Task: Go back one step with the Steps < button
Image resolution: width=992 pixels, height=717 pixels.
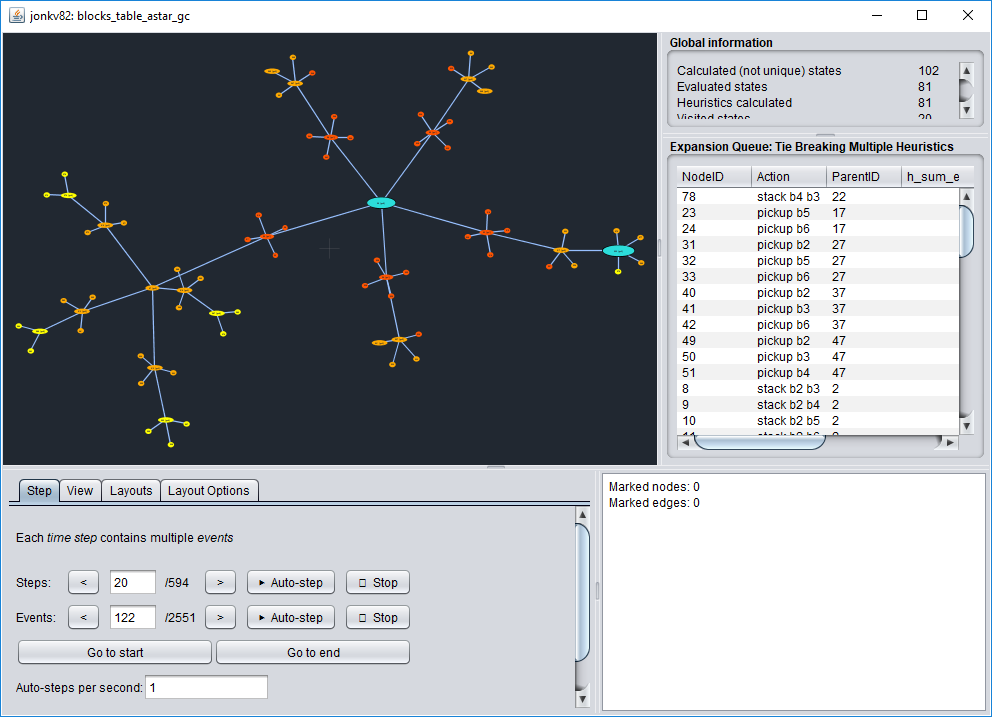Action: pyautogui.click(x=84, y=582)
